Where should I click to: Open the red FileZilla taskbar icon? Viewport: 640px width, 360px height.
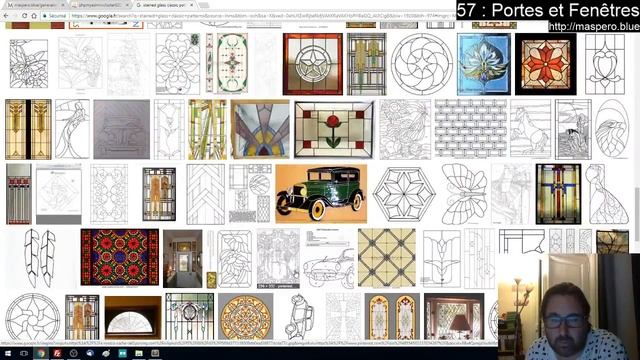pyautogui.click(x=57, y=353)
